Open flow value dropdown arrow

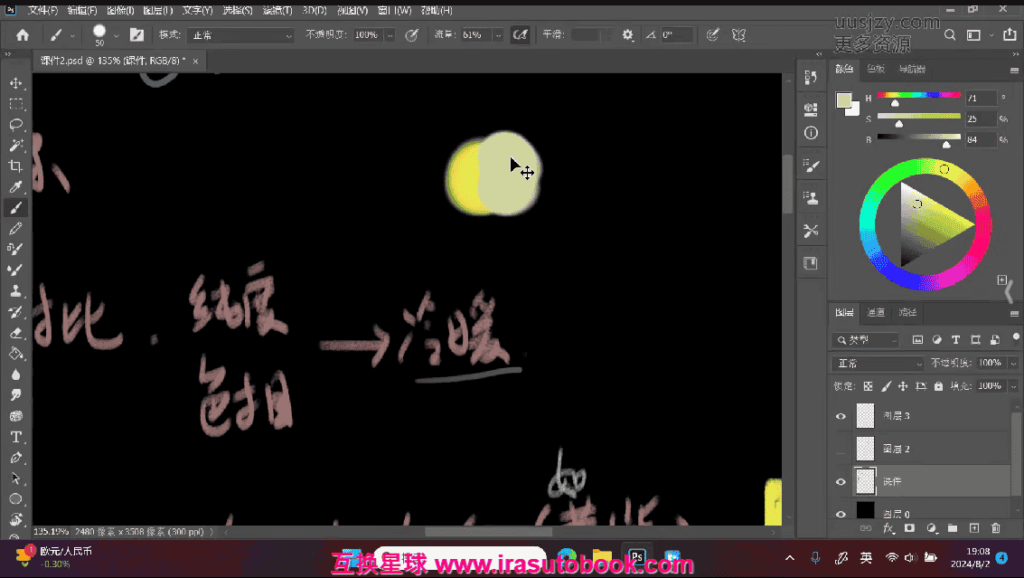(x=498, y=35)
